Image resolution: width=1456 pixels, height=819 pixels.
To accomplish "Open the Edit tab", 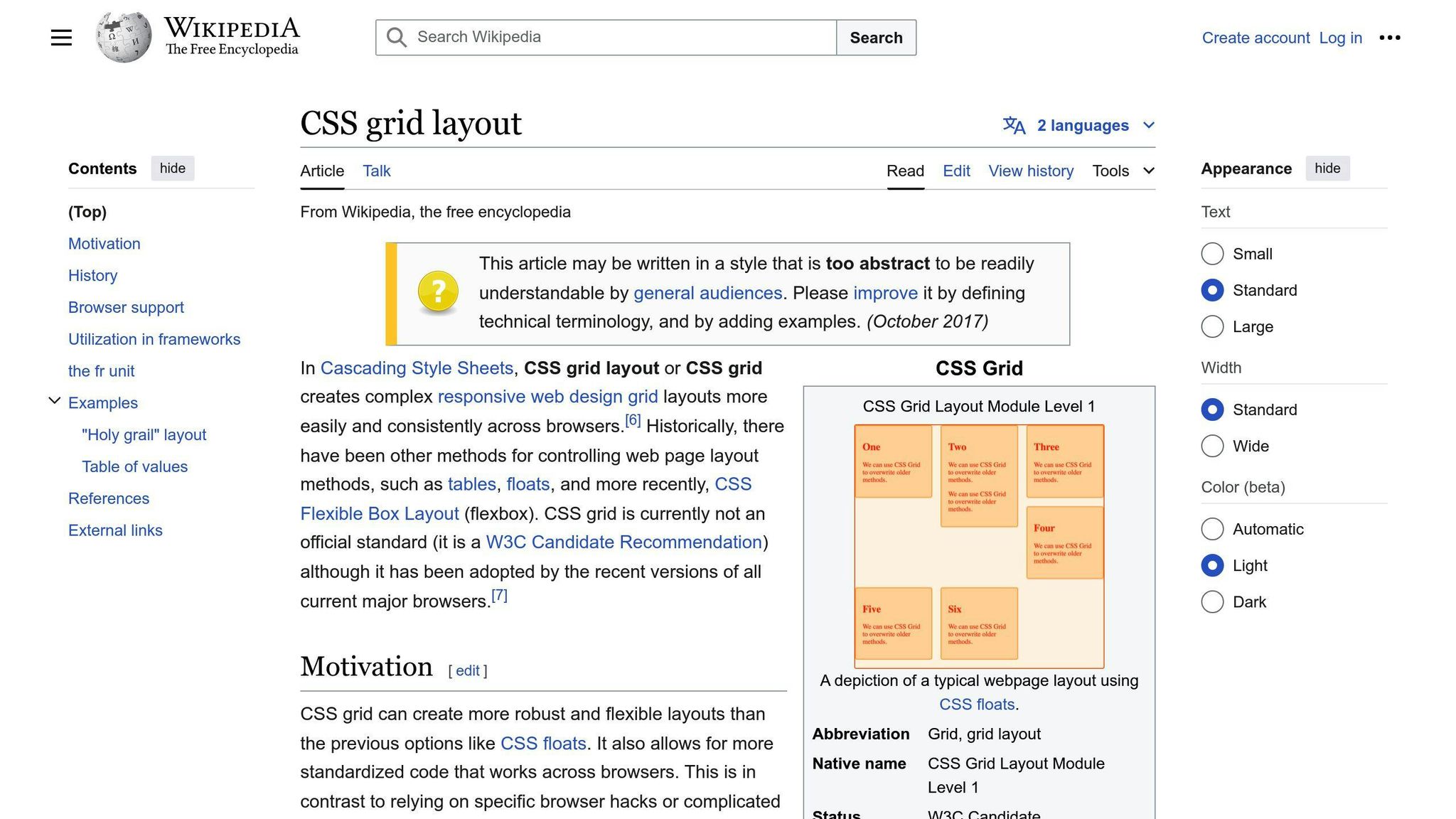I will tap(956, 171).
